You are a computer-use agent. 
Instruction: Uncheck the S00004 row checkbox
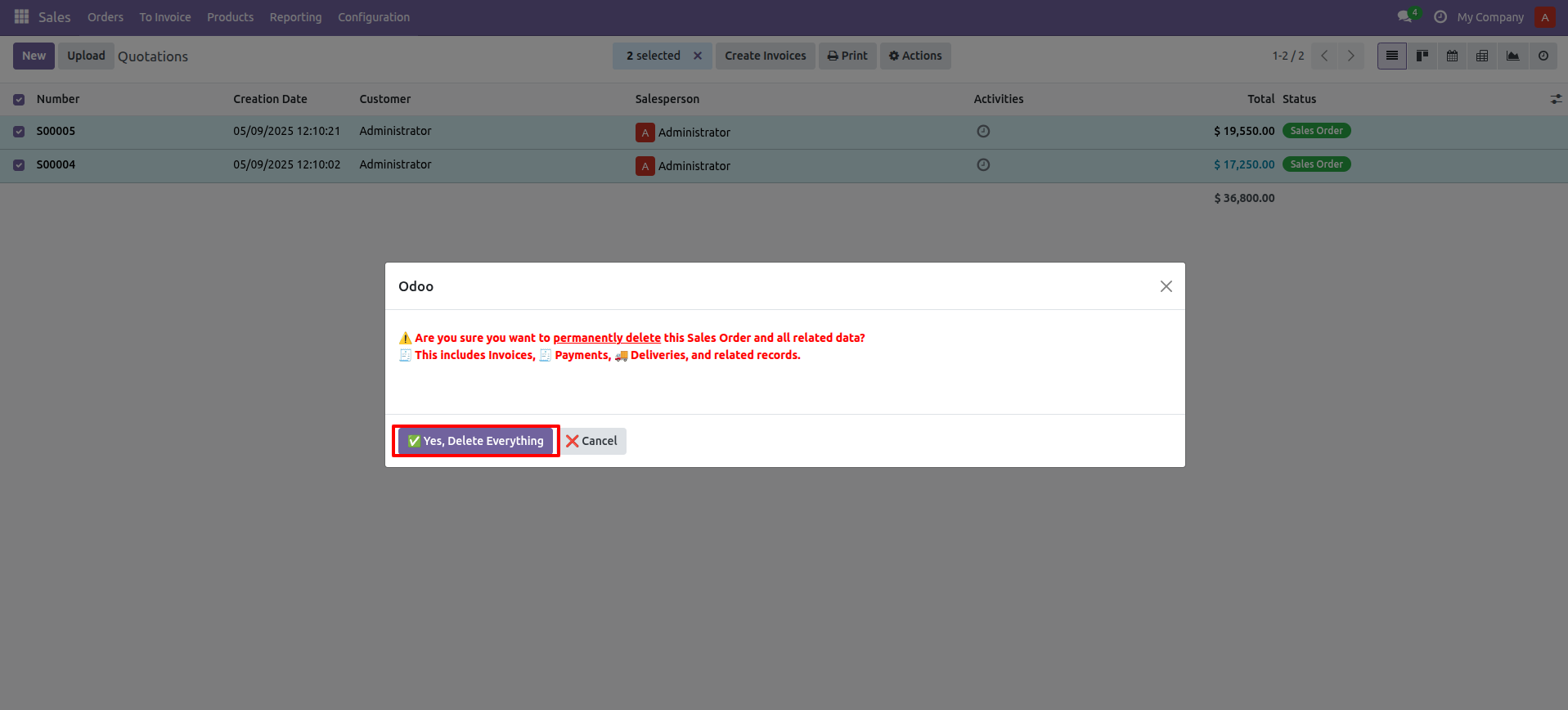point(19,165)
